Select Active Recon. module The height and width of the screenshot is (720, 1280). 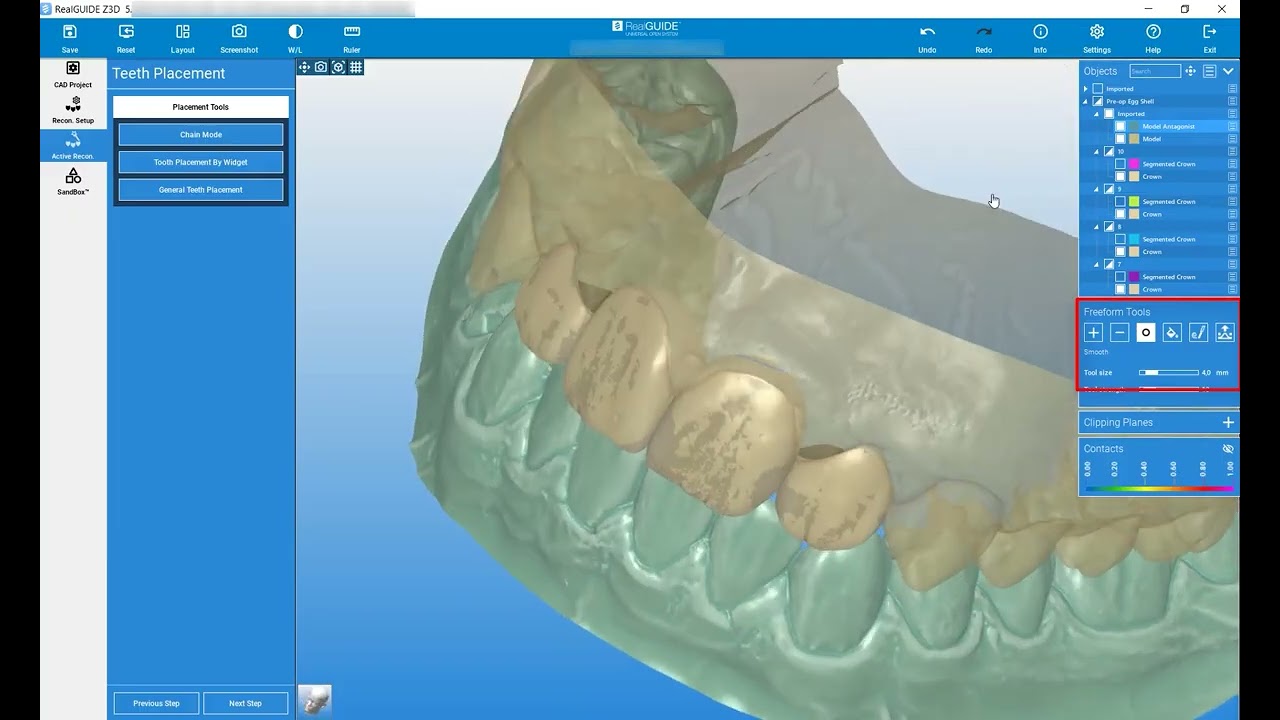pos(73,146)
